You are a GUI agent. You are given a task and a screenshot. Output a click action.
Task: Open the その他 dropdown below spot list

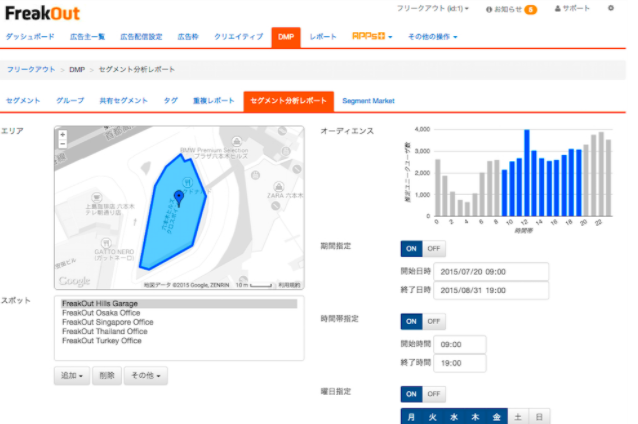click(146, 376)
